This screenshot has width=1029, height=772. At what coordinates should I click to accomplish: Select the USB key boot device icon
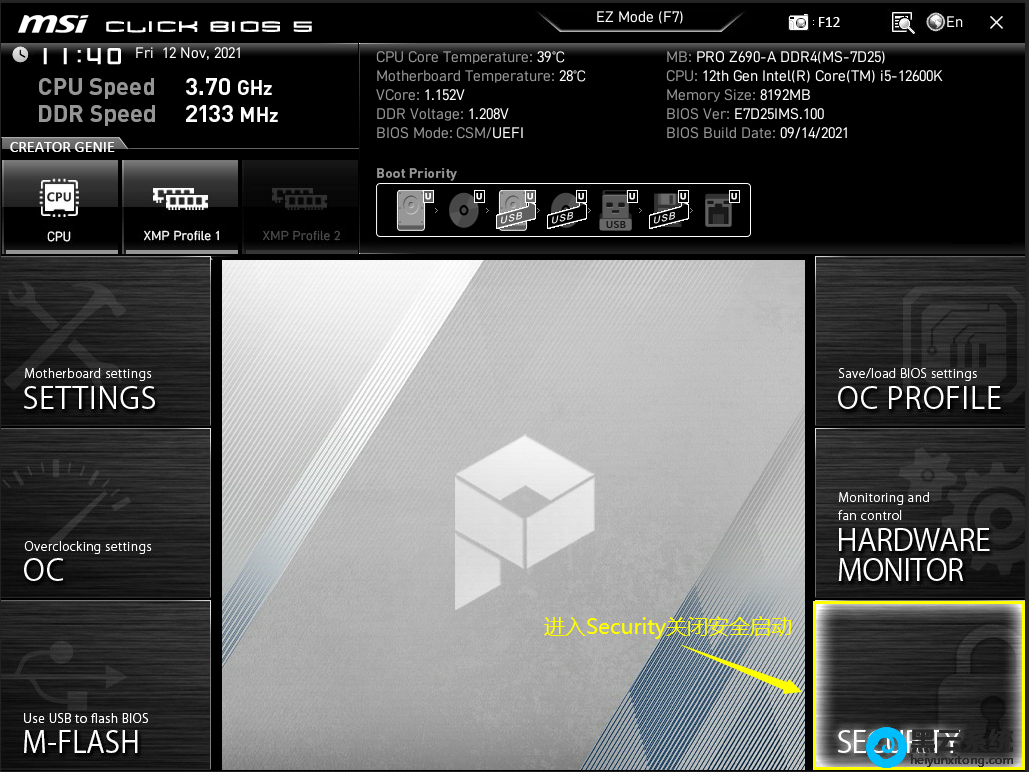point(615,210)
